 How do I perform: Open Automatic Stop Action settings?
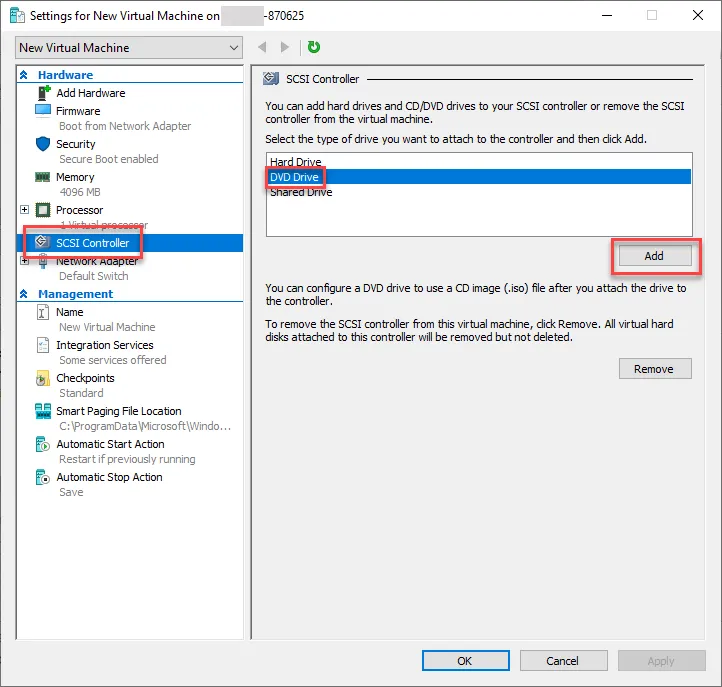(x=109, y=477)
